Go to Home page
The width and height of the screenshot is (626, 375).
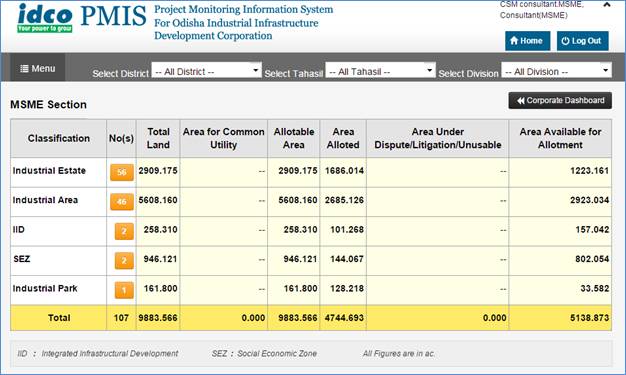(527, 41)
